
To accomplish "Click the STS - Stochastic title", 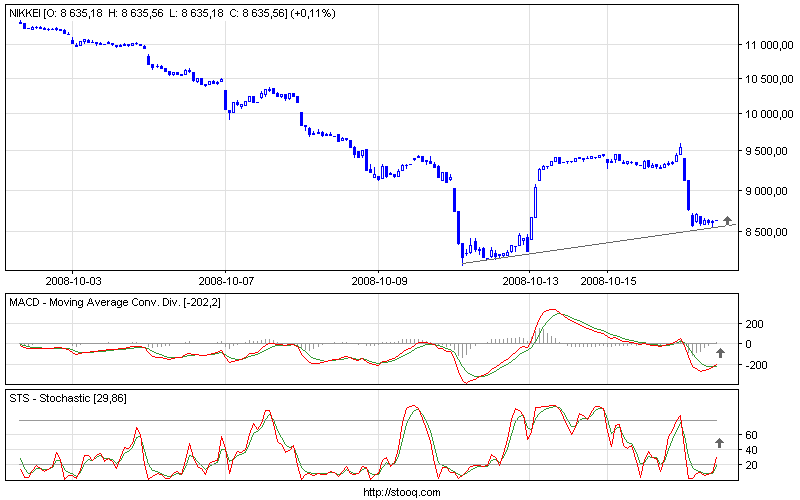I will click(x=50, y=398).
